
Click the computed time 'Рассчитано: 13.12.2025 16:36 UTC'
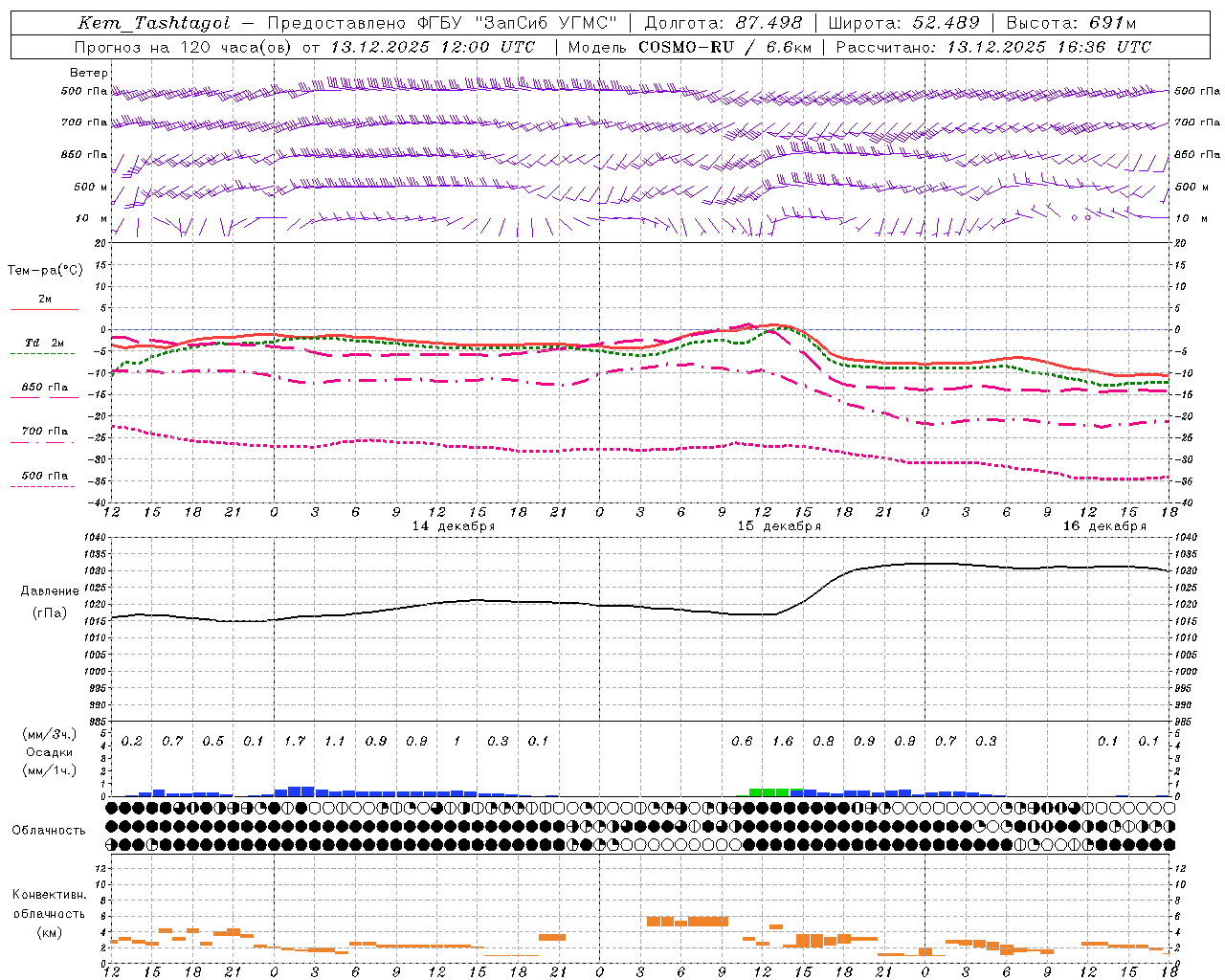point(993,47)
